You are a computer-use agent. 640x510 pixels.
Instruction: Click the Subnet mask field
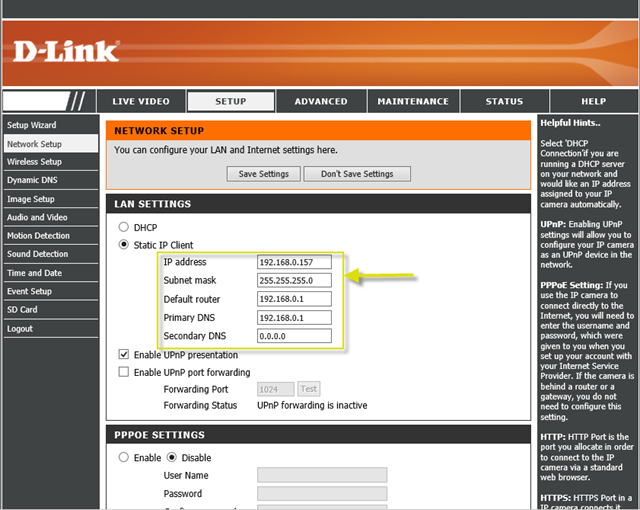(x=294, y=280)
